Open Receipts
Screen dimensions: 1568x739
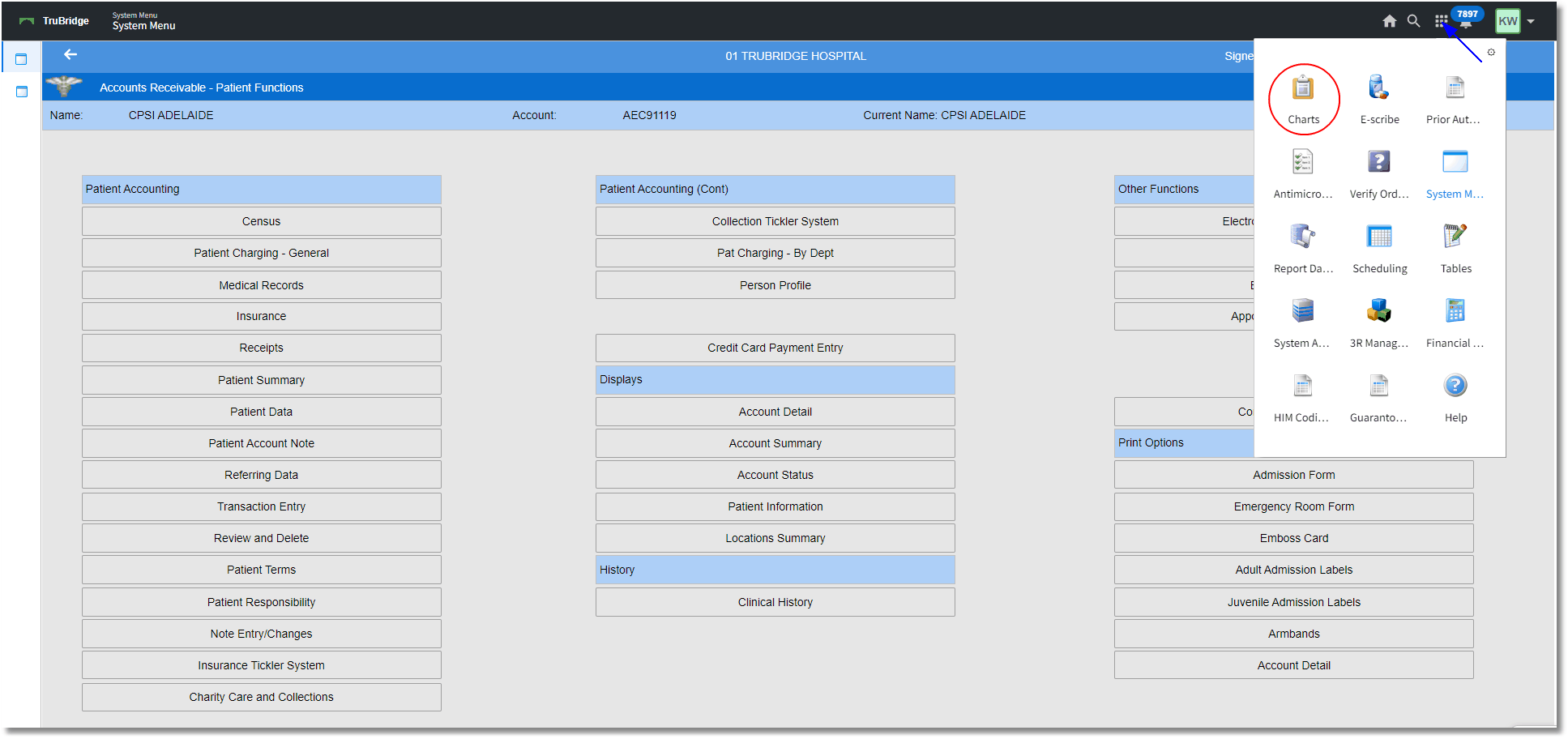261,348
